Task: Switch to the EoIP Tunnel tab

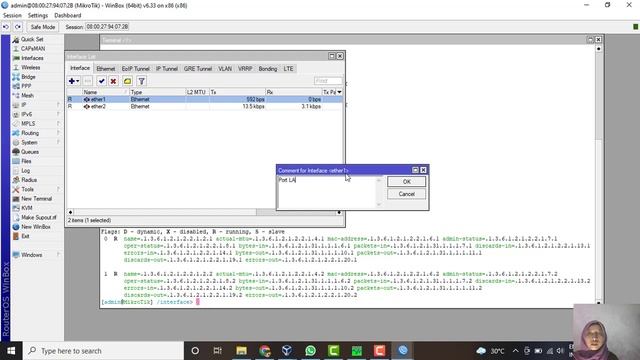Action: tap(136, 69)
